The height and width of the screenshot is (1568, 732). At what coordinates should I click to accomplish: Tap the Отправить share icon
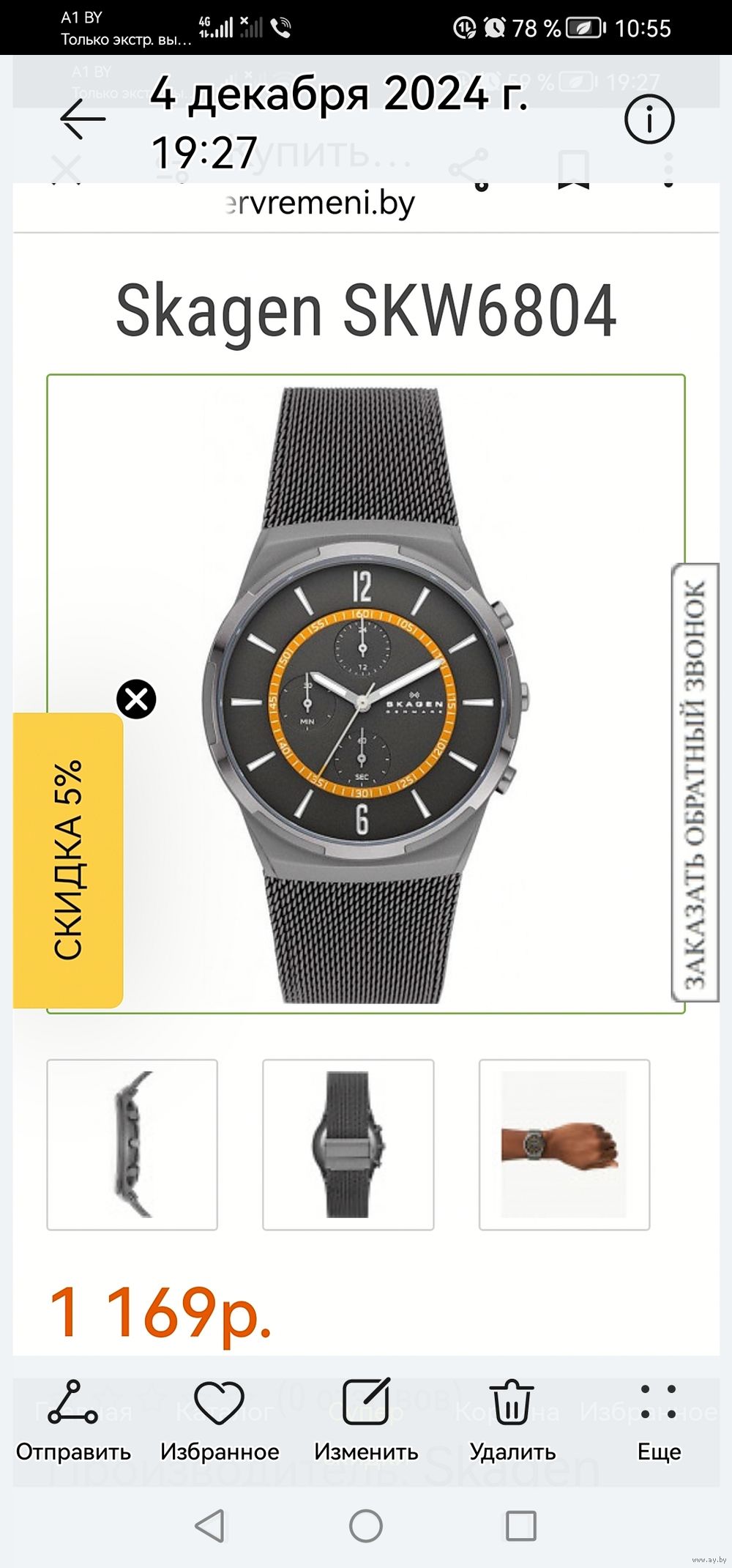(x=73, y=1421)
